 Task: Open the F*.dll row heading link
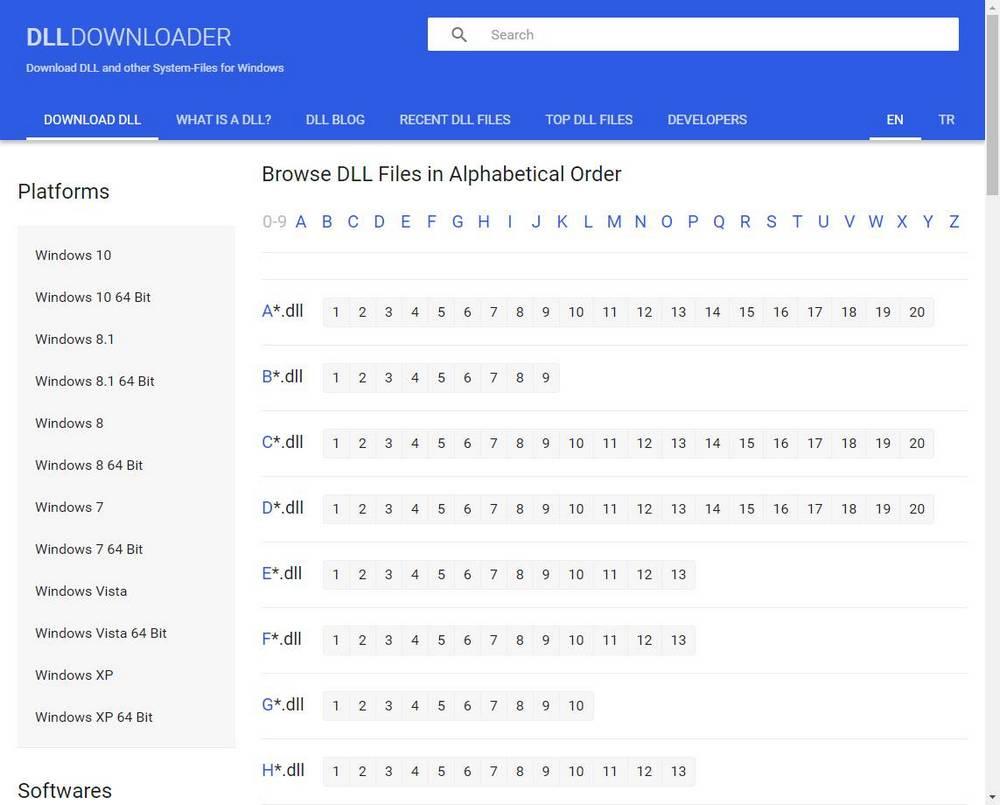coord(281,640)
